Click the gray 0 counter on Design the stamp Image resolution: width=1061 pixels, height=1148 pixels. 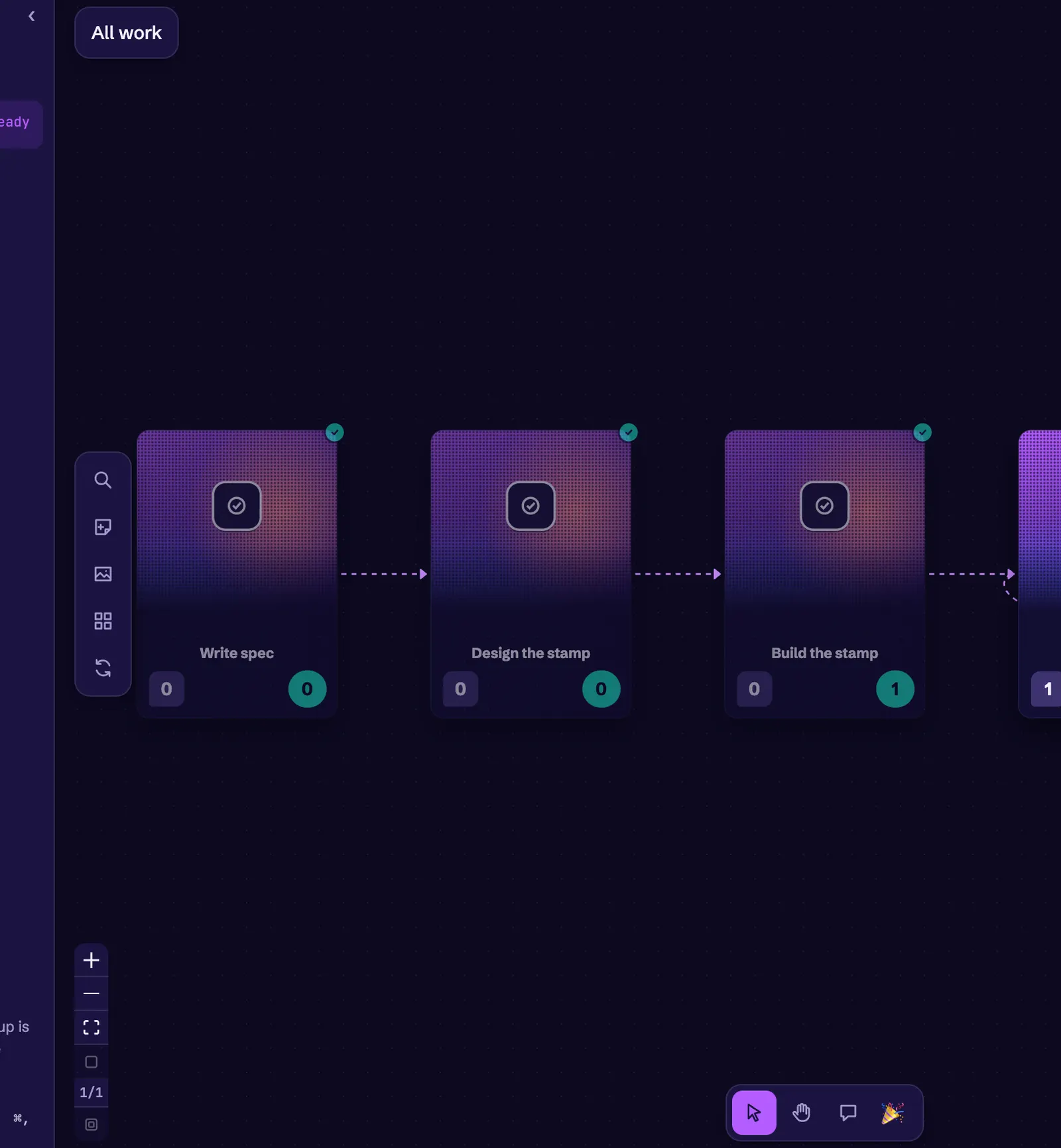tap(460, 689)
